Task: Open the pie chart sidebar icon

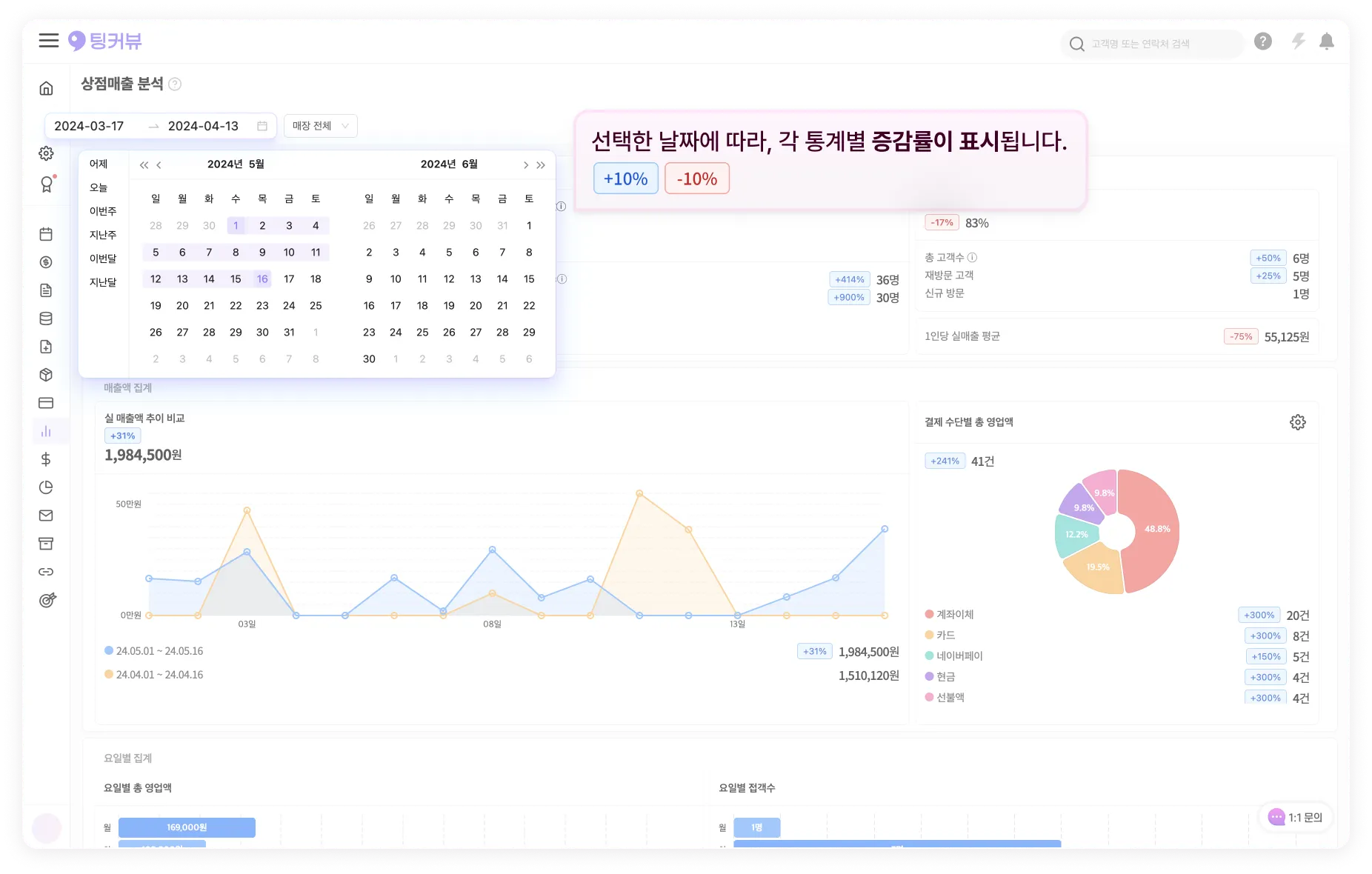Action: [46, 487]
